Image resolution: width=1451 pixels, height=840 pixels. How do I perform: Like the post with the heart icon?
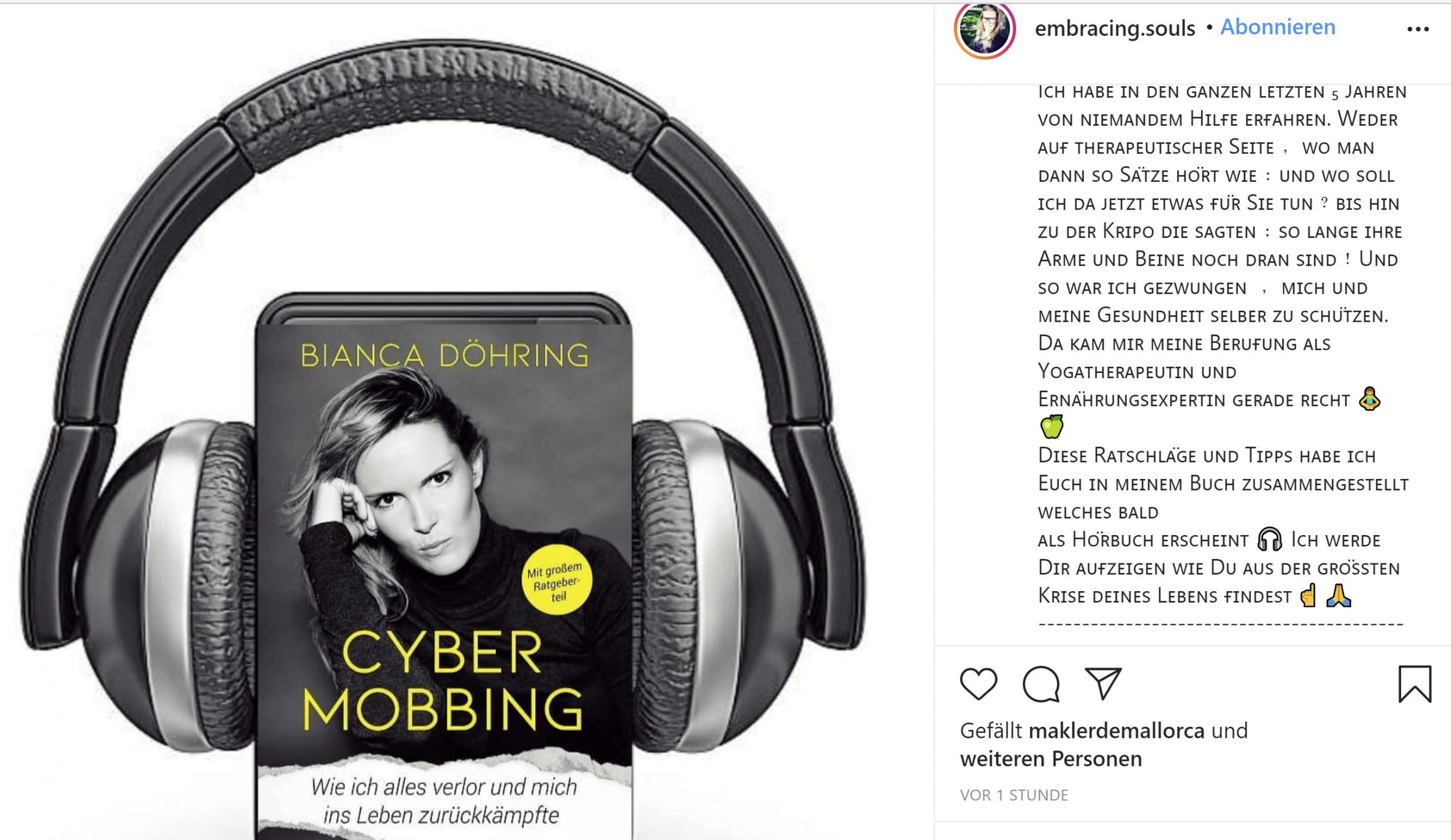(978, 684)
